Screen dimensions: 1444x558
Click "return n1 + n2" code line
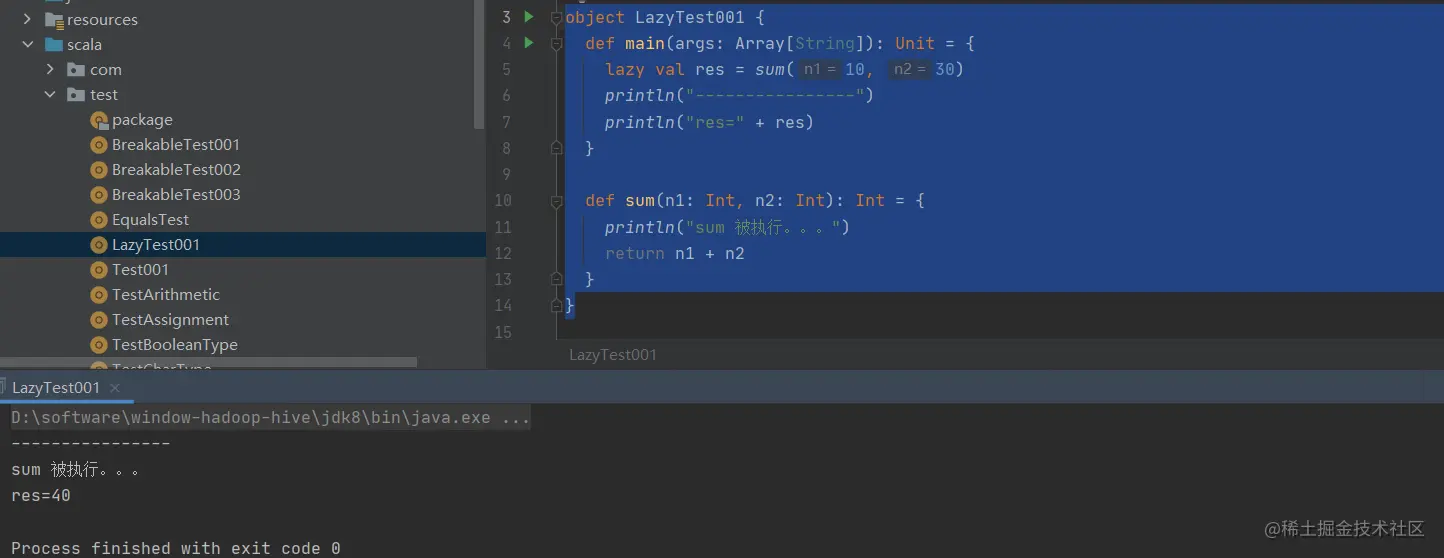click(x=675, y=253)
